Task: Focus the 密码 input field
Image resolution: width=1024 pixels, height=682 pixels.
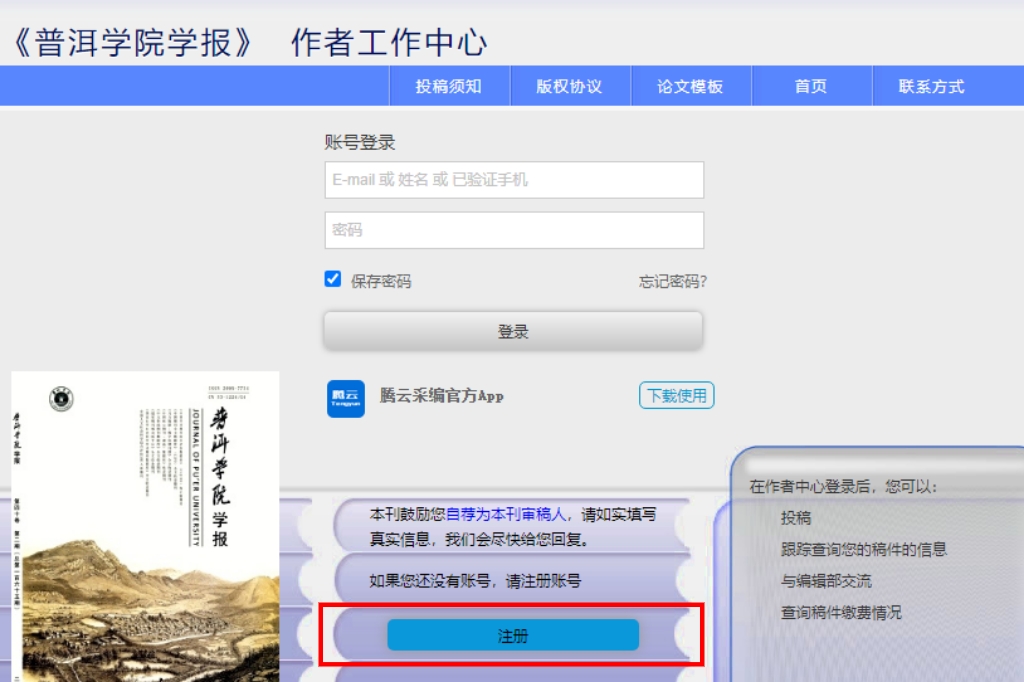Action: [514, 230]
